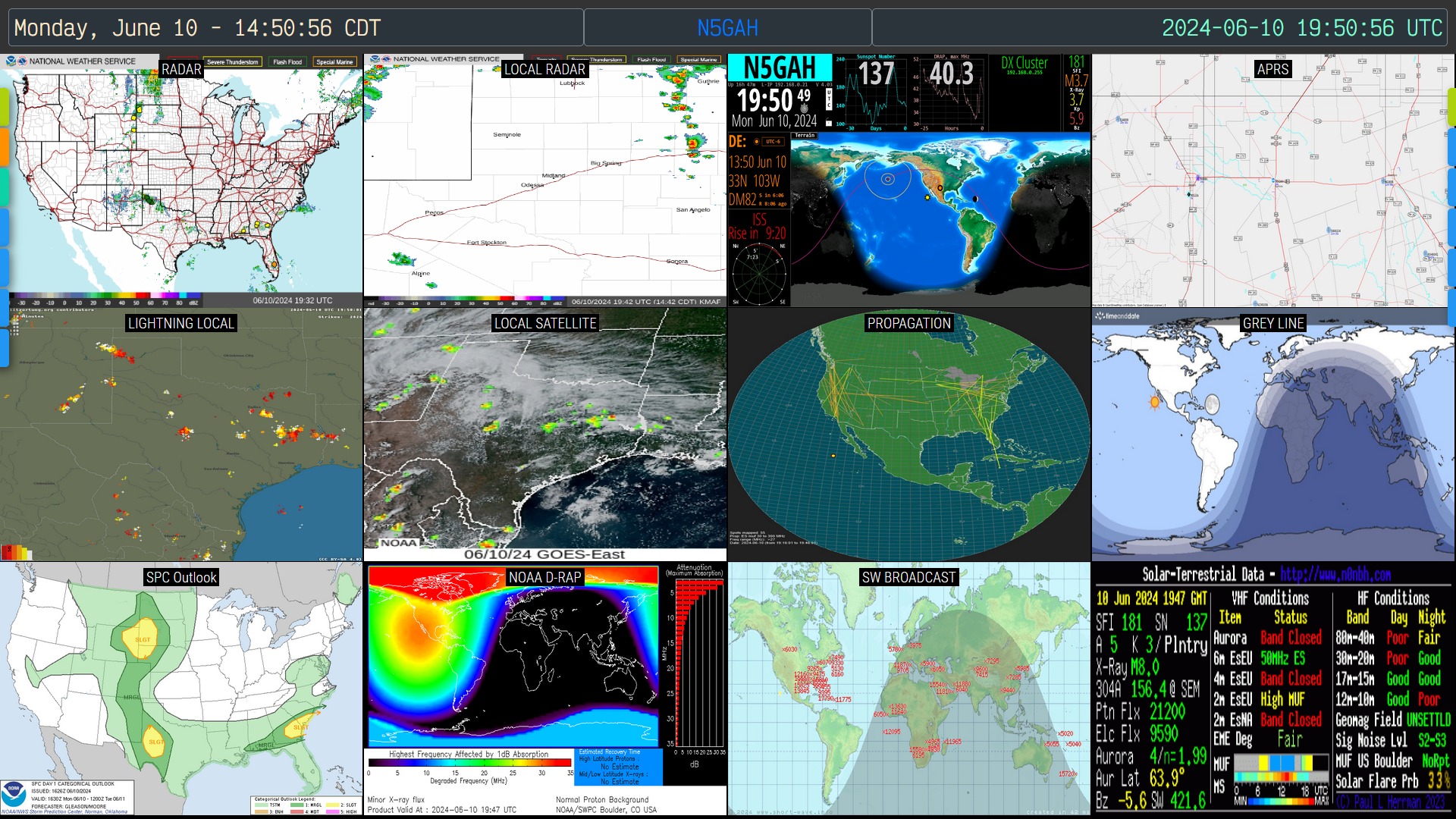Toggle Flash Flood warnings on national radar
Viewport: 1456px width, 819px height.
287,62
